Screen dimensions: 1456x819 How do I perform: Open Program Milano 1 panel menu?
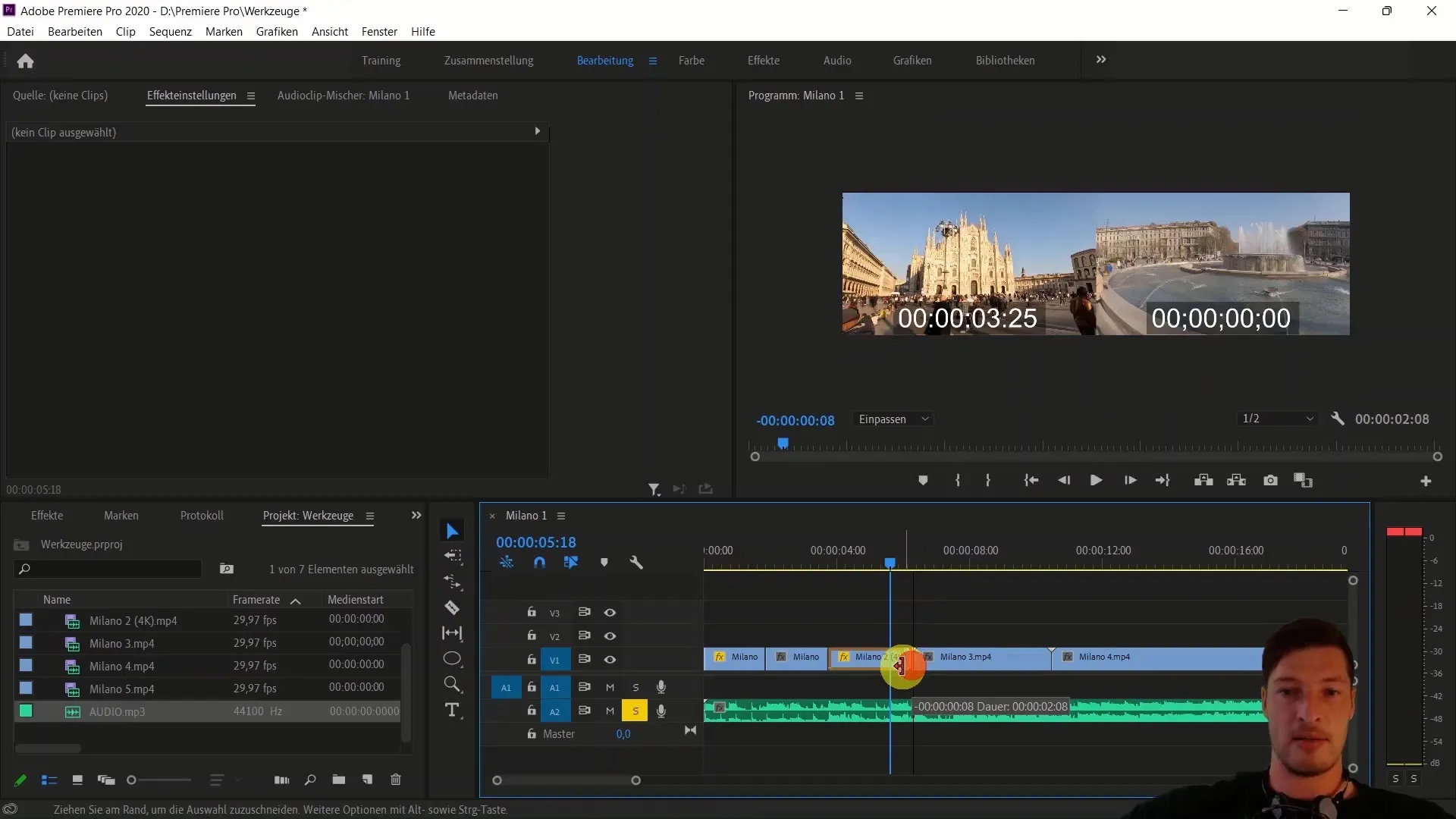point(859,96)
